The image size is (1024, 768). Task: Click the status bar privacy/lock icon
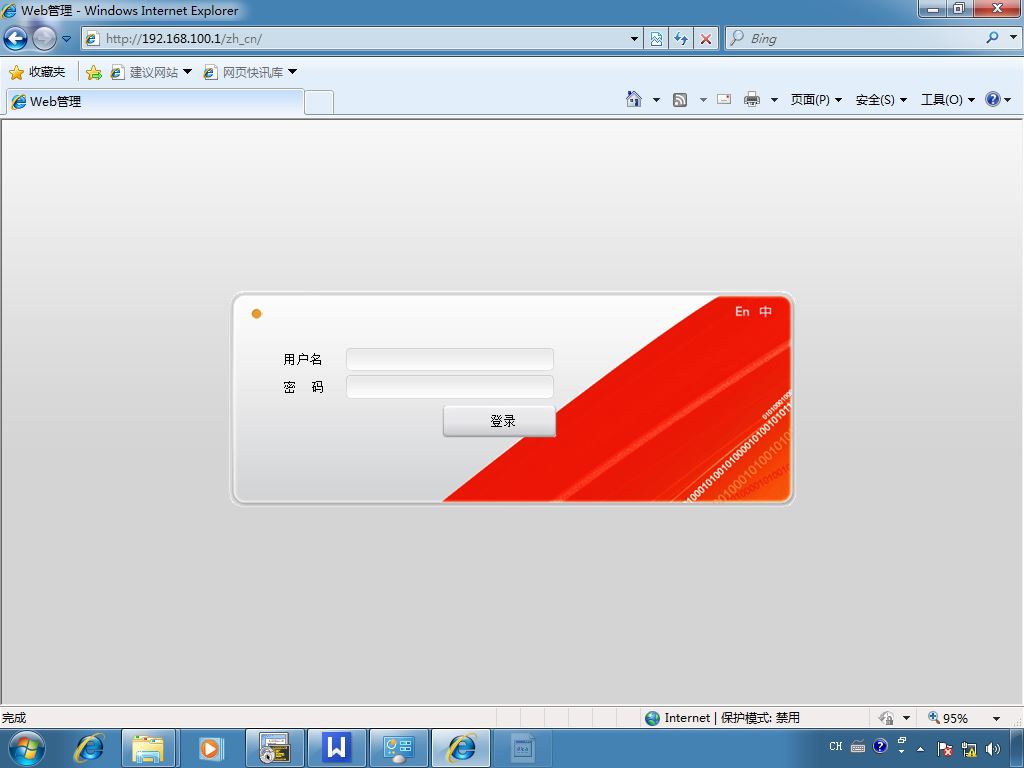coord(886,718)
